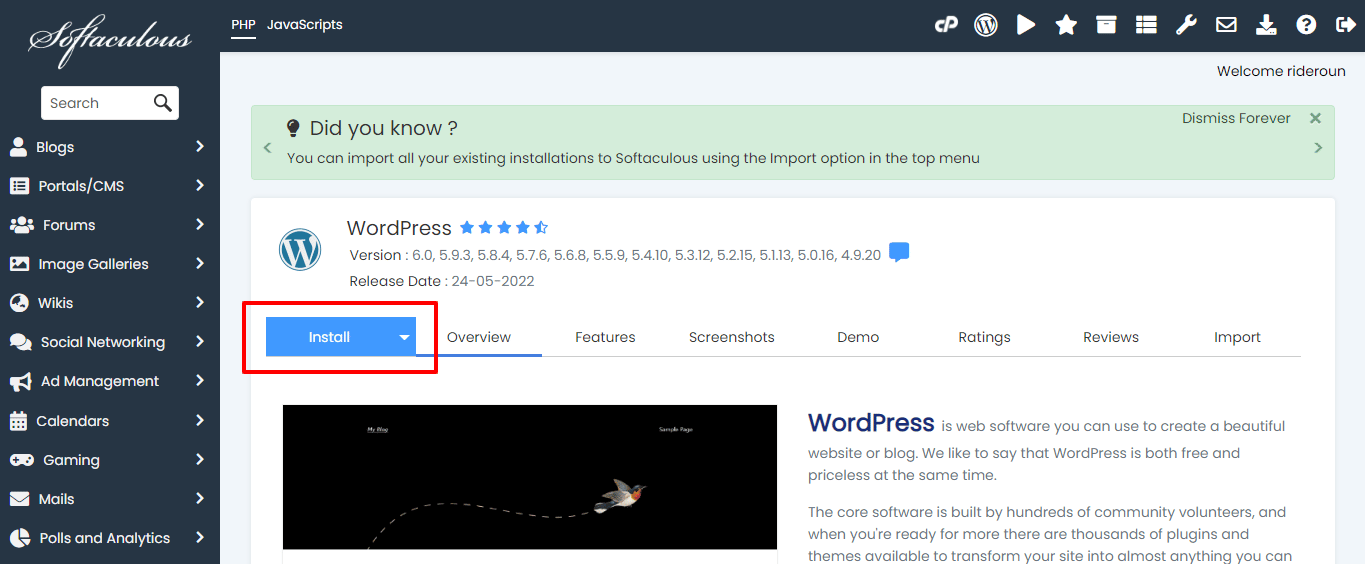The height and width of the screenshot is (564, 1365).
Task: Click the search magnifier icon
Action: point(163,103)
